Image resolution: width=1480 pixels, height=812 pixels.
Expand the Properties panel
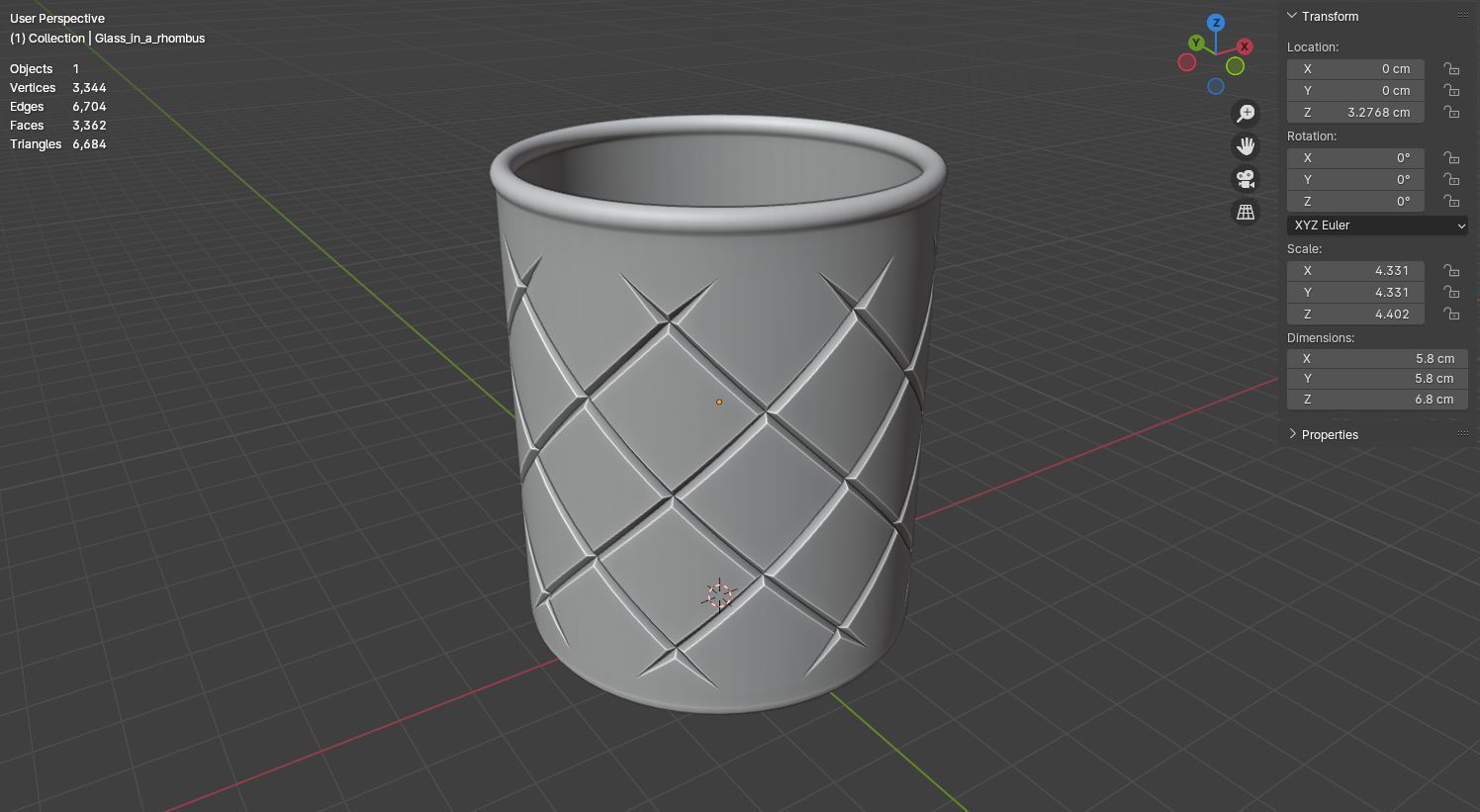click(x=1292, y=434)
